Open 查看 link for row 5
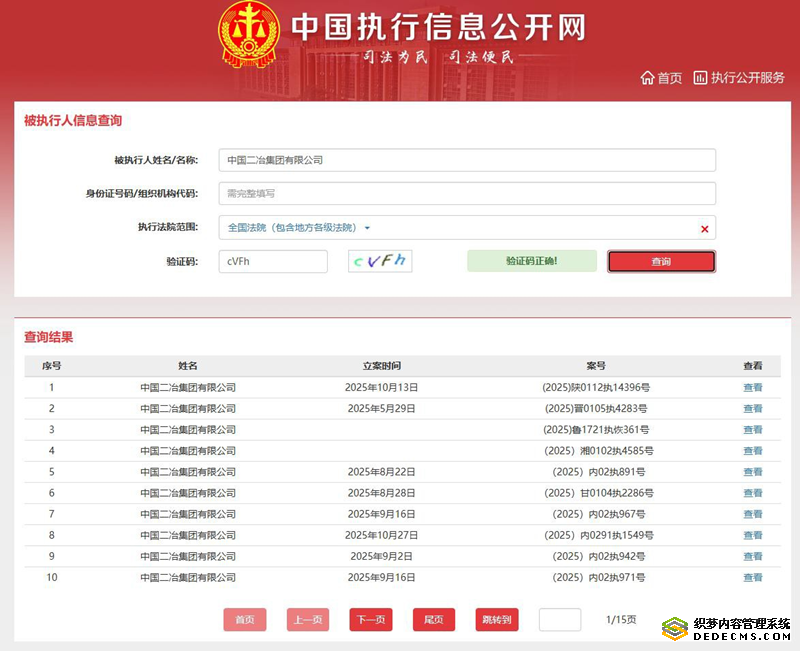The width and height of the screenshot is (800, 651). (752, 472)
